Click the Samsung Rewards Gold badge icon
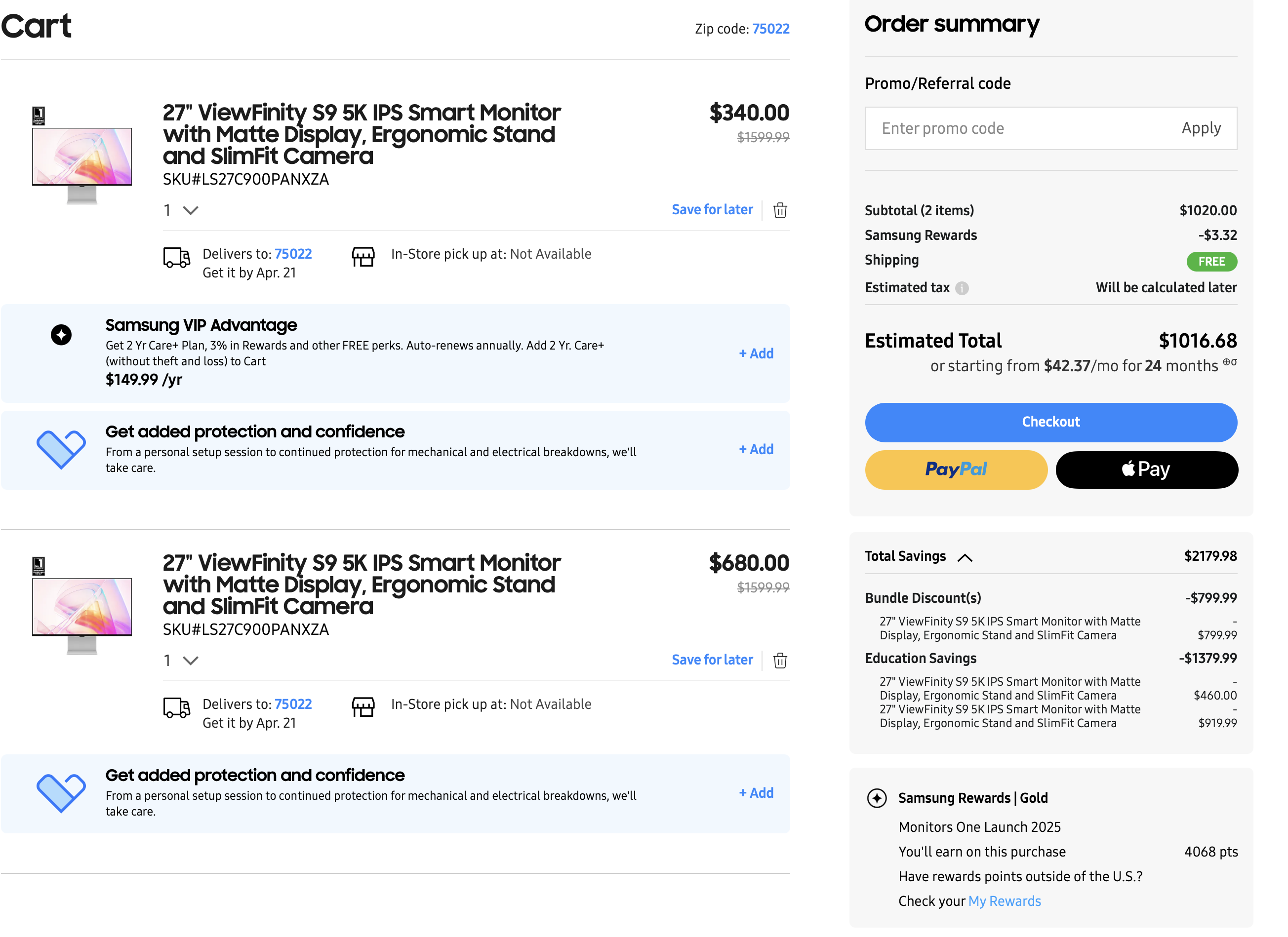Viewport: 1288px width, 937px height. (x=877, y=798)
